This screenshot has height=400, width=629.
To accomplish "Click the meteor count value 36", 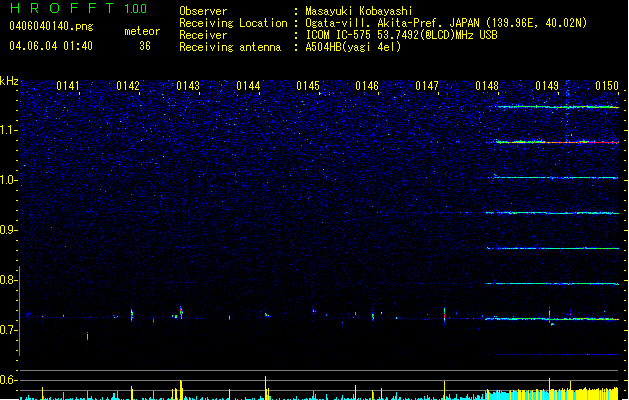I will 145,46.
